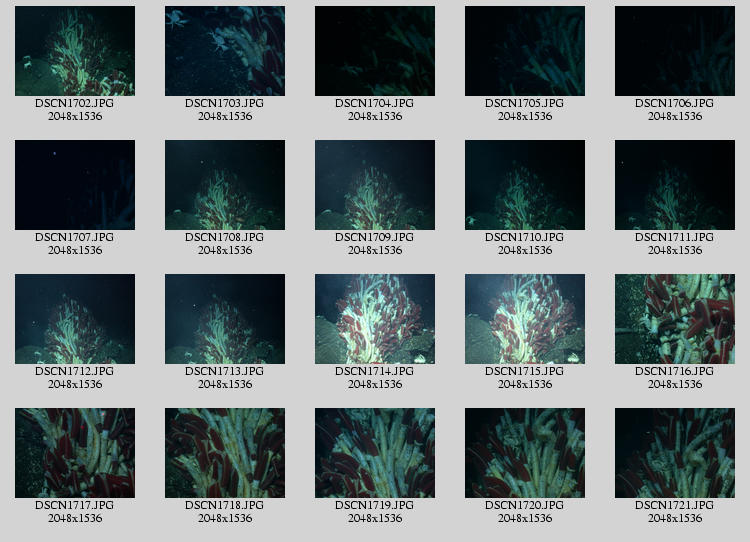View the DSCN1707.JPG thumbnail

pos(75,185)
